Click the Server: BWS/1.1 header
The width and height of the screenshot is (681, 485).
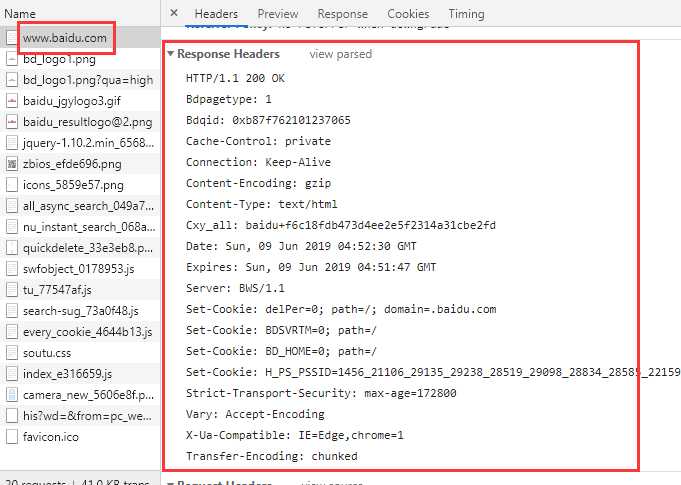click(x=235, y=288)
